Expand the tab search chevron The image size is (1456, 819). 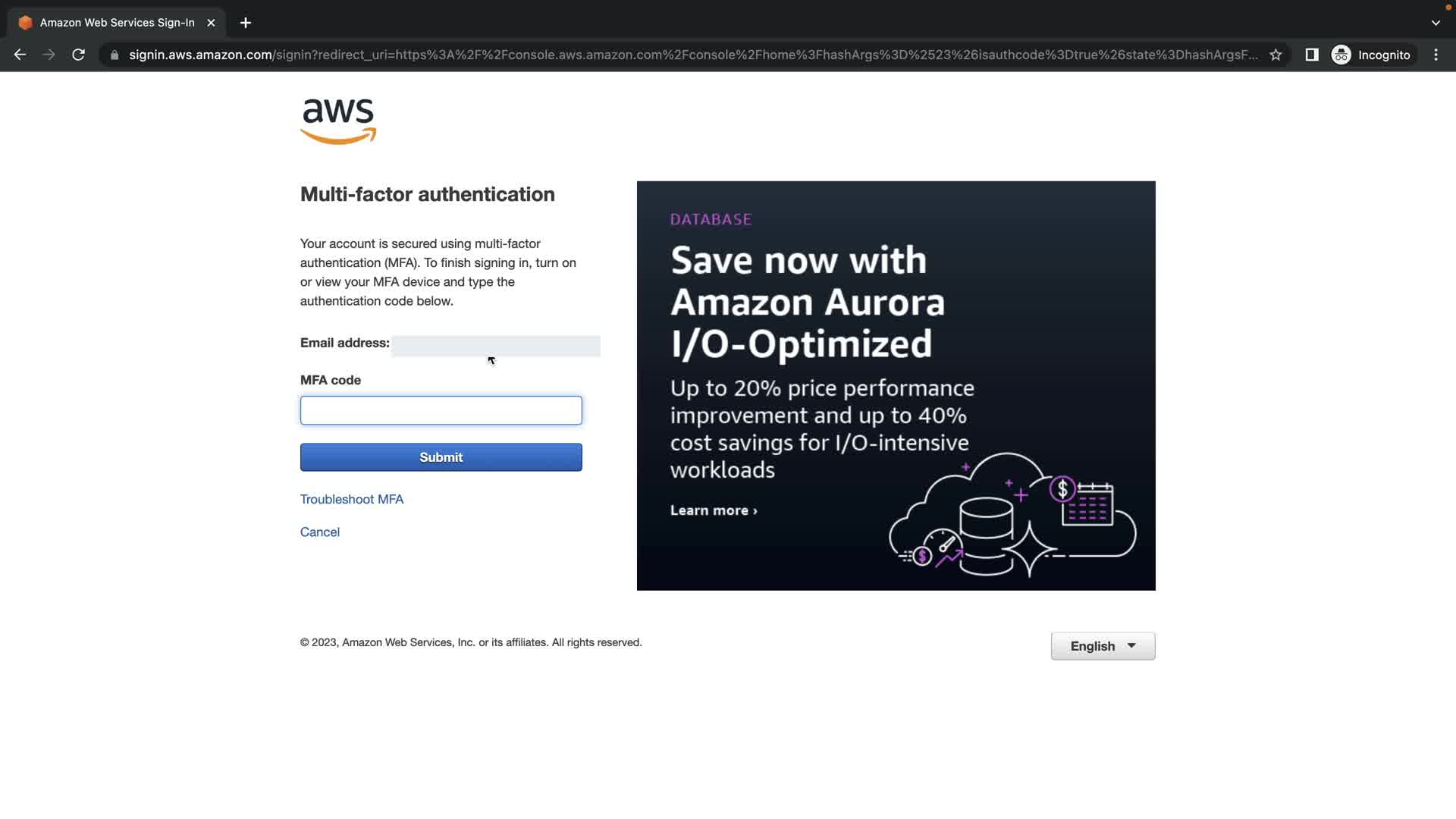point(1436,23)
